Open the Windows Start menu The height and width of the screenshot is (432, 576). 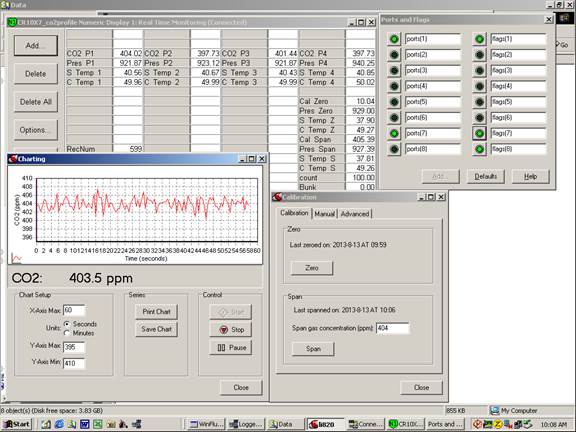17,424
